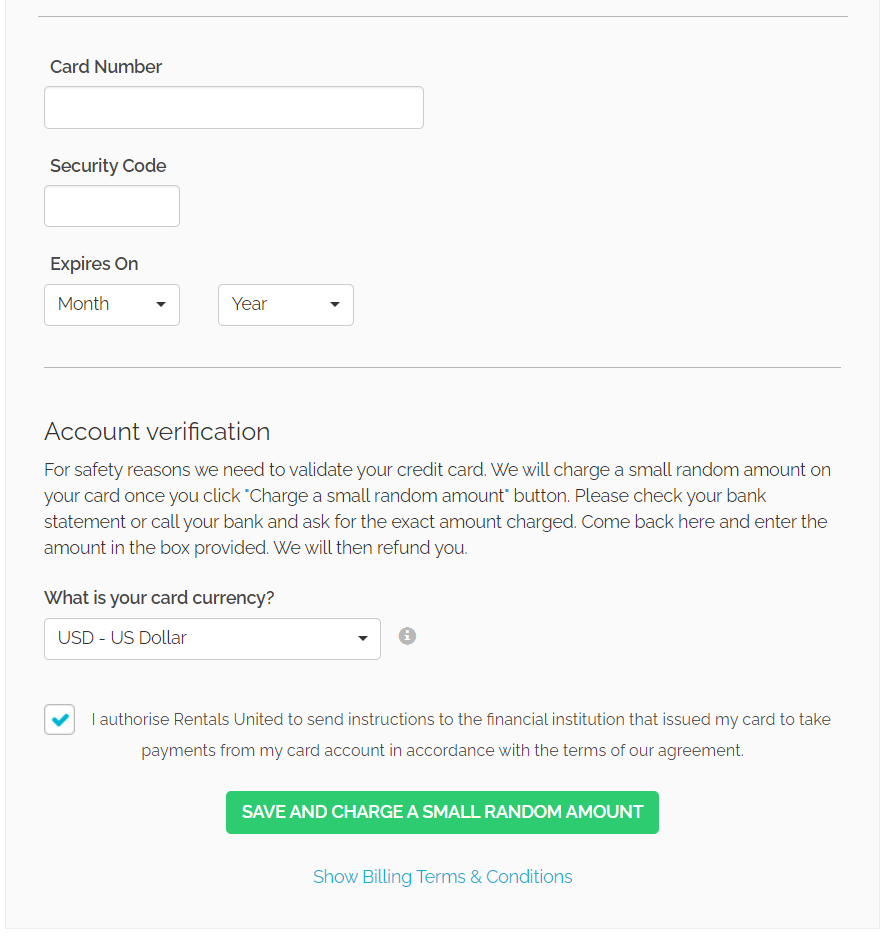This screenshot has height=937, width=887.
Task: Click the Expires On label
Action: pyautogui.click(x=94, y=264)
